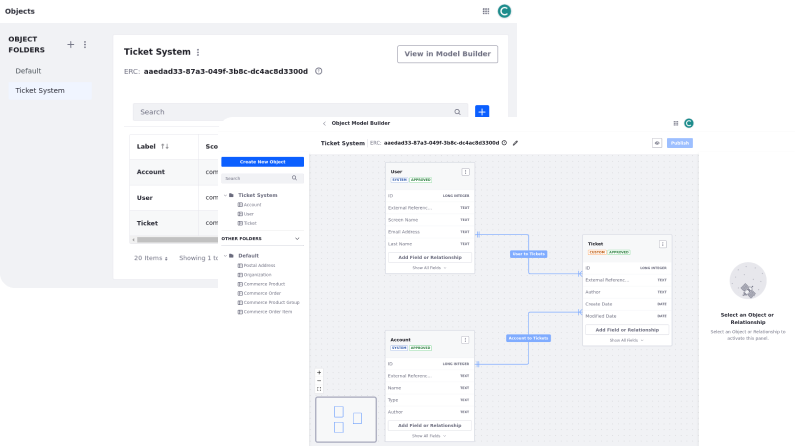Image resolution: width=795 pixels, height=446 pixels.
Task: Open the User object card options menu
Action: point(465,172)
